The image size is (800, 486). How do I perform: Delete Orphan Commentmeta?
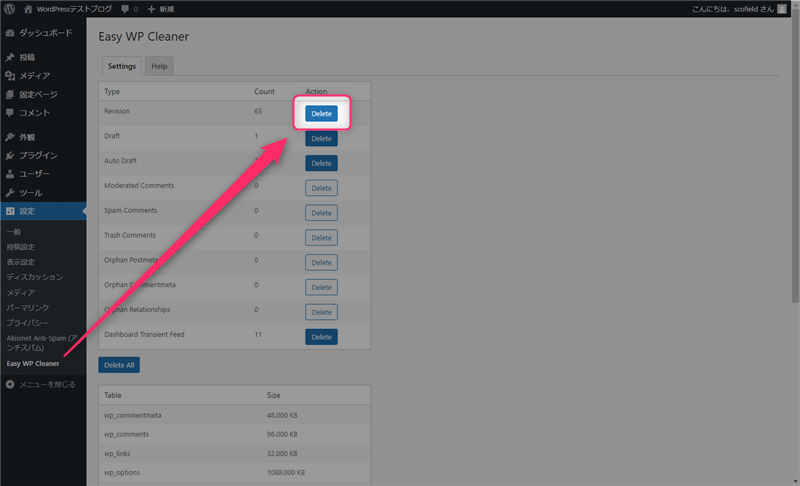(321, 287)
